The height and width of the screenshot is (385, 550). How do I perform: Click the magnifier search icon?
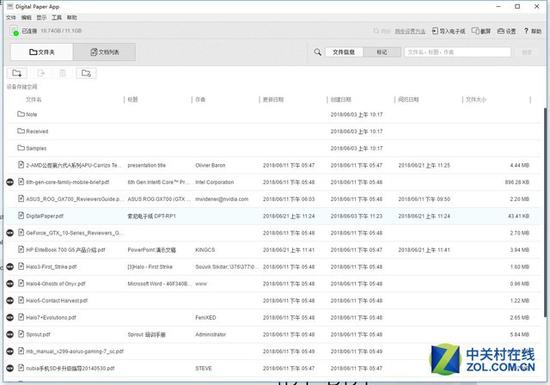[317, 52]
